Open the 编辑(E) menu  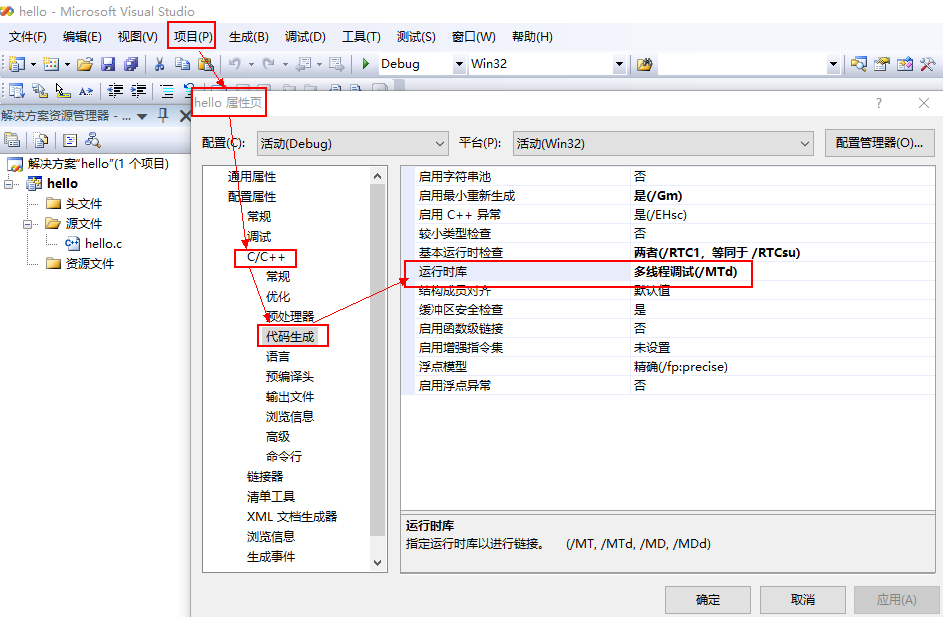[x=82, y=37]
